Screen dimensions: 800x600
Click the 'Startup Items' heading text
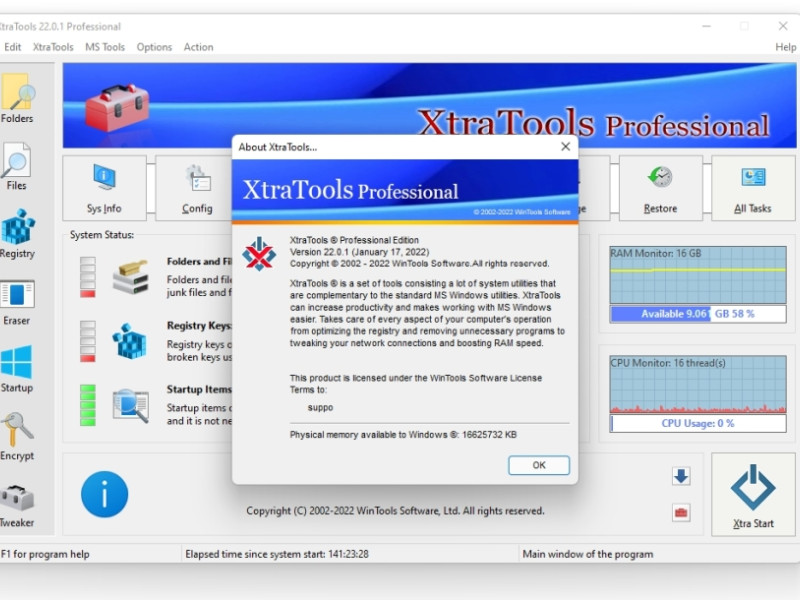tap(199, 389)
